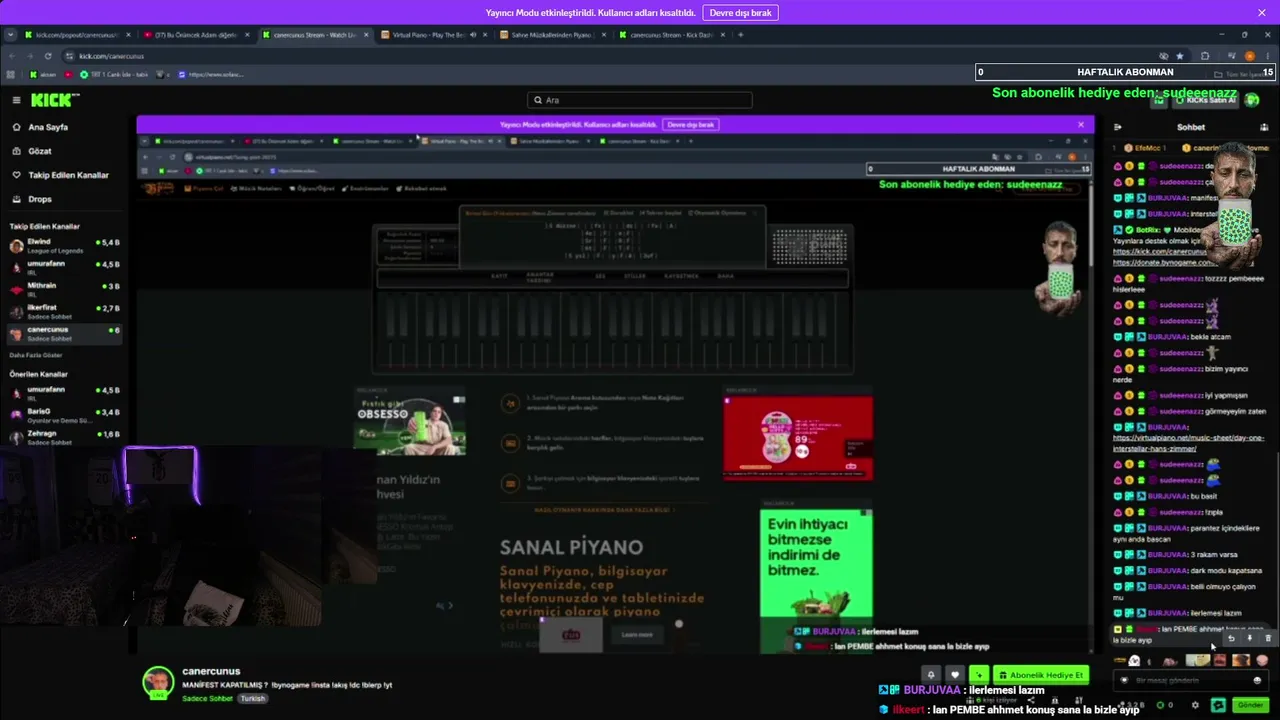Click the Devre dışı bırak button

tap(741, 13)
